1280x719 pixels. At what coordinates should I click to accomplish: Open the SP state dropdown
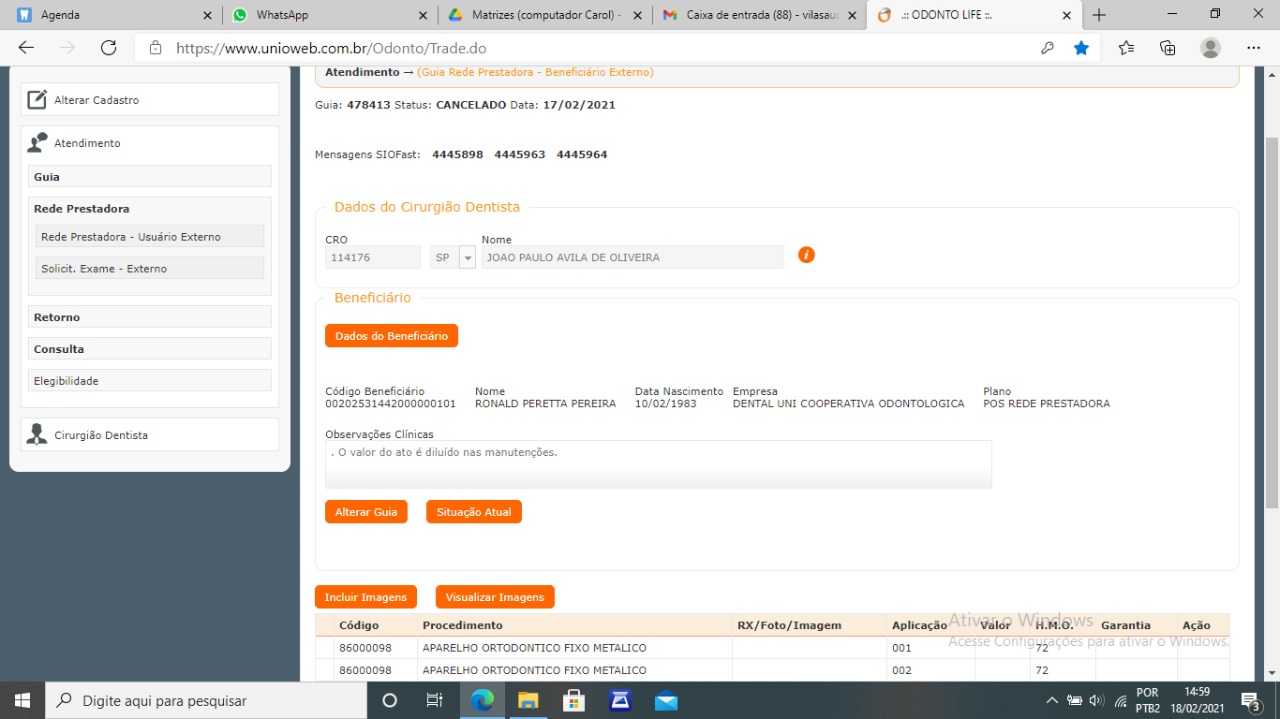point(466,257)
